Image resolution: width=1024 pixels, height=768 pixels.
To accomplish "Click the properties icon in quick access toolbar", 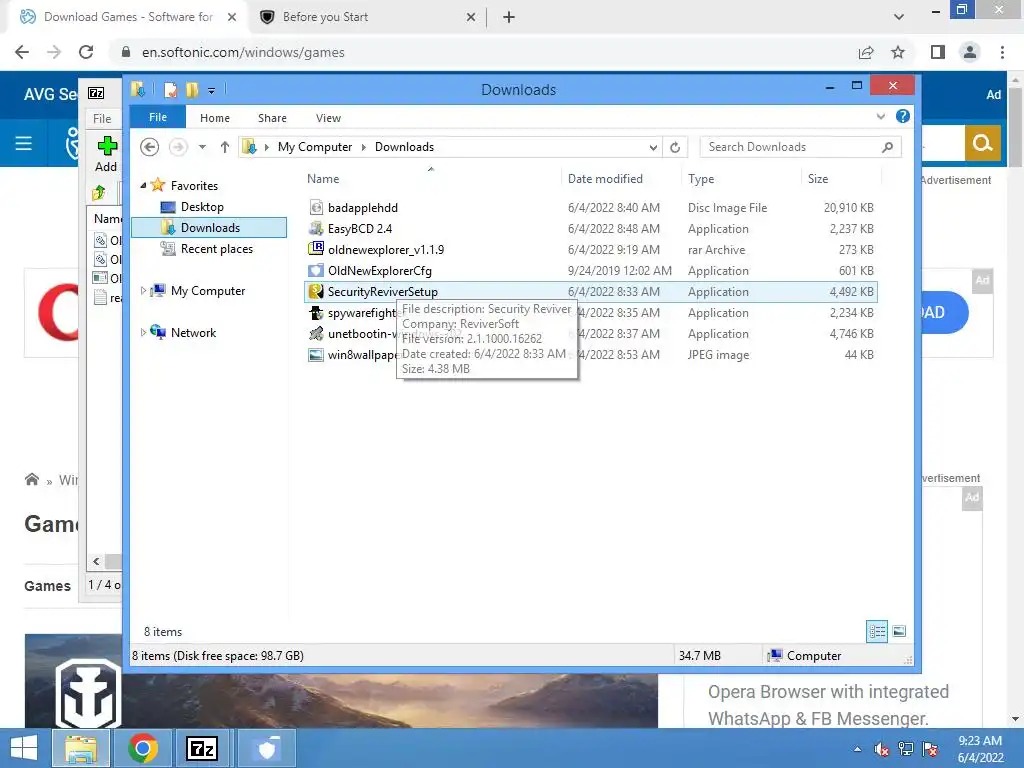I will tap(170, 90).
